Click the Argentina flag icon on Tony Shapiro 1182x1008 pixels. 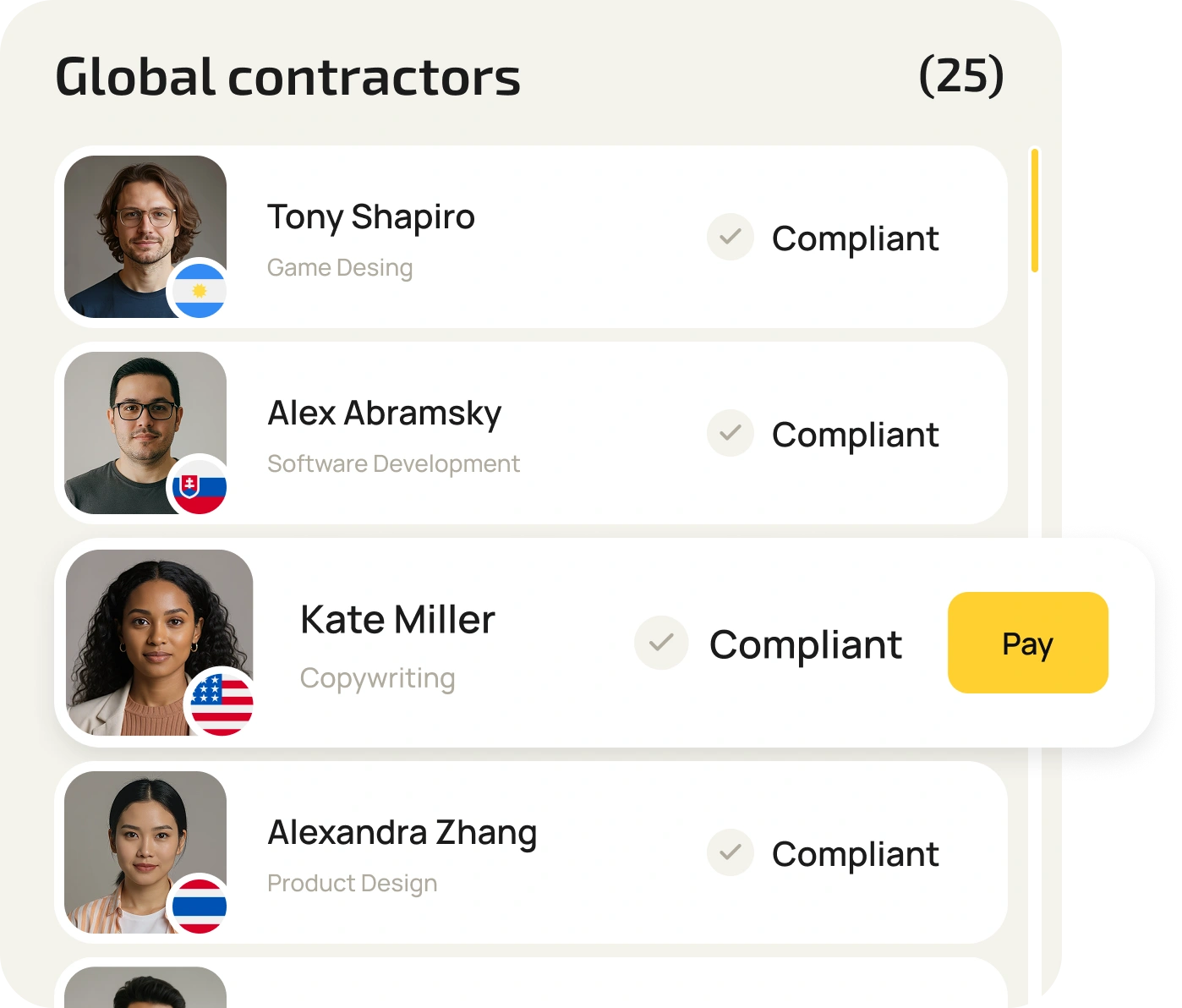pos(199,291)
